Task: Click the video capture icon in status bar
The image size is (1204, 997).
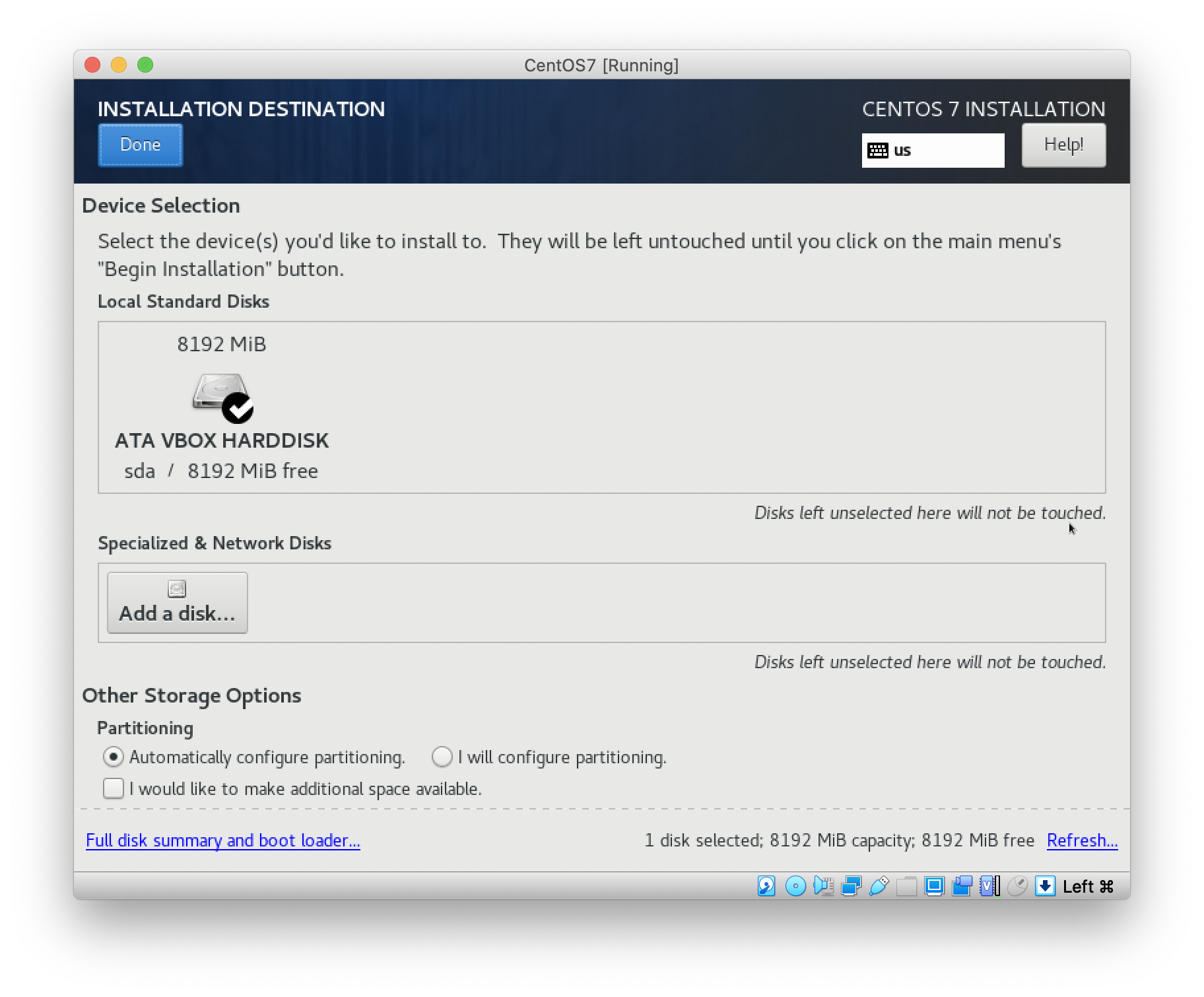Action: pos(962,886)
